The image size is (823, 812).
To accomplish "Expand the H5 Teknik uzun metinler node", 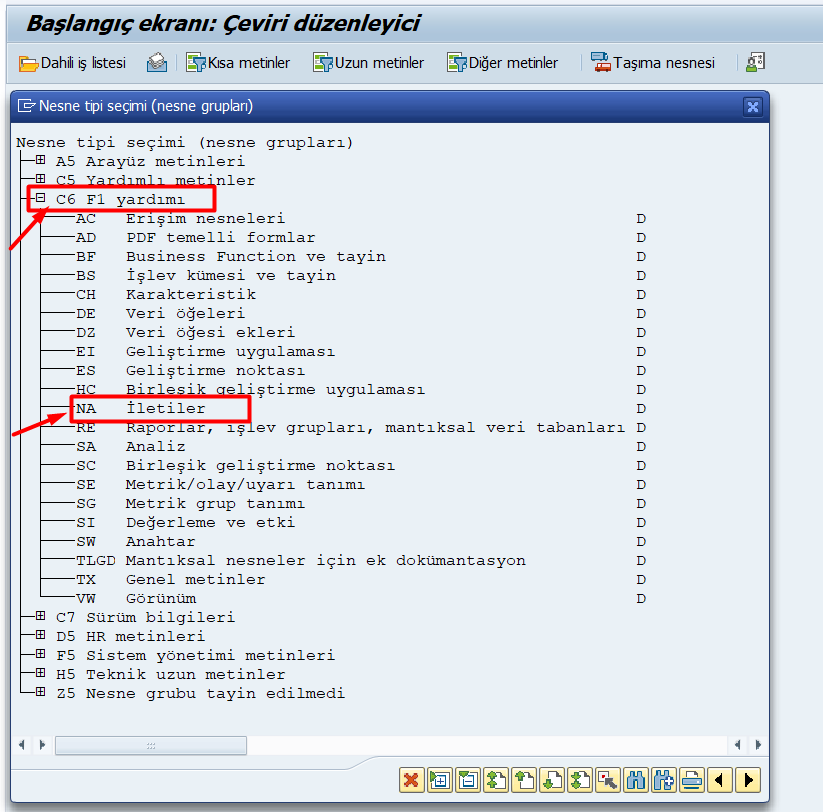I will (40, 673).
